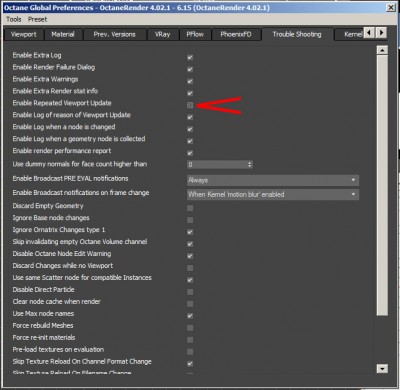Image resolution: width=400 pixels, height=390 pixels.
Task: Click the 'Enable Repeated Viewport Update' label
Action: 62,103
